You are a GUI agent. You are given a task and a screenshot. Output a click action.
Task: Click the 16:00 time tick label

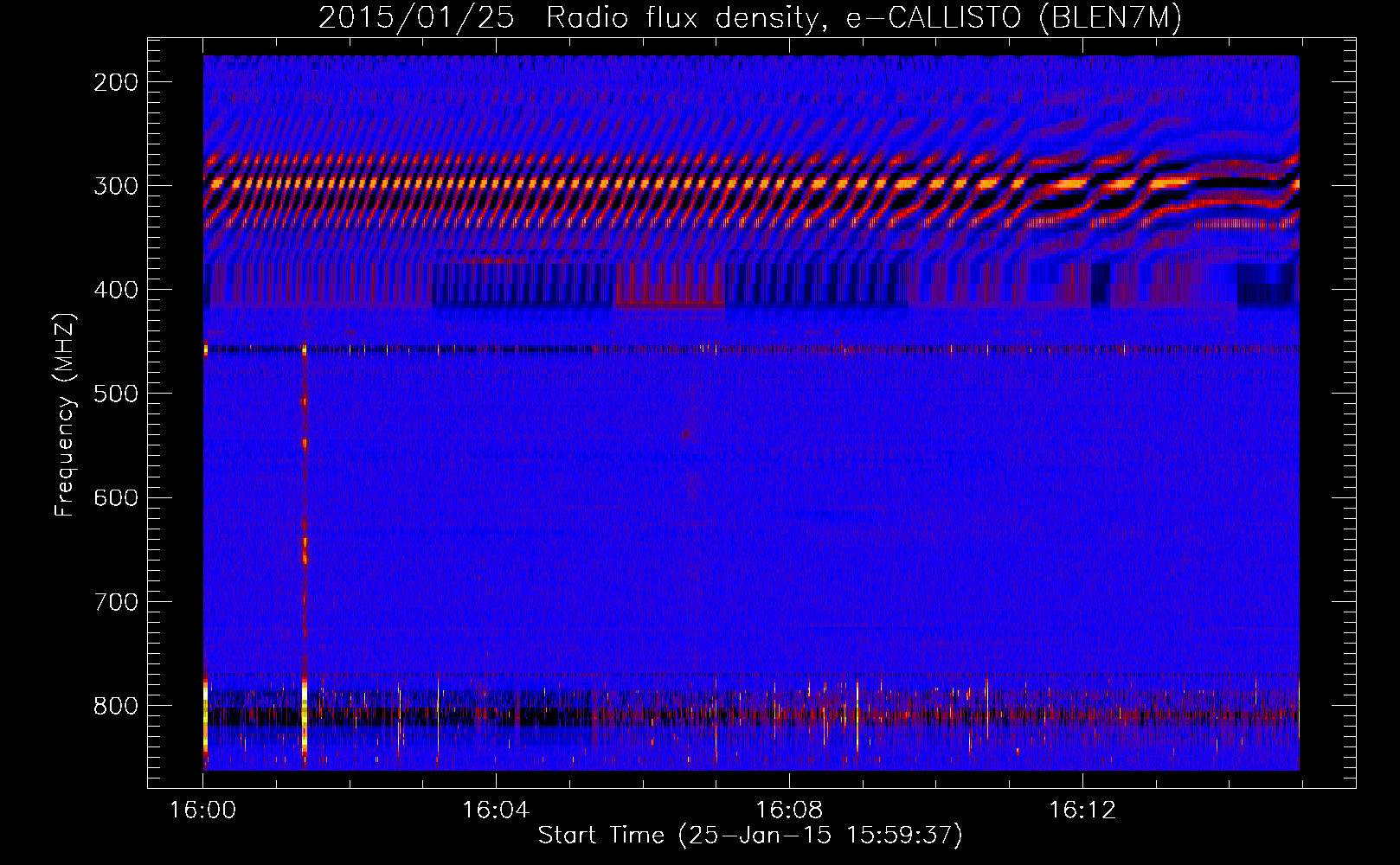[x=203, y=810]
